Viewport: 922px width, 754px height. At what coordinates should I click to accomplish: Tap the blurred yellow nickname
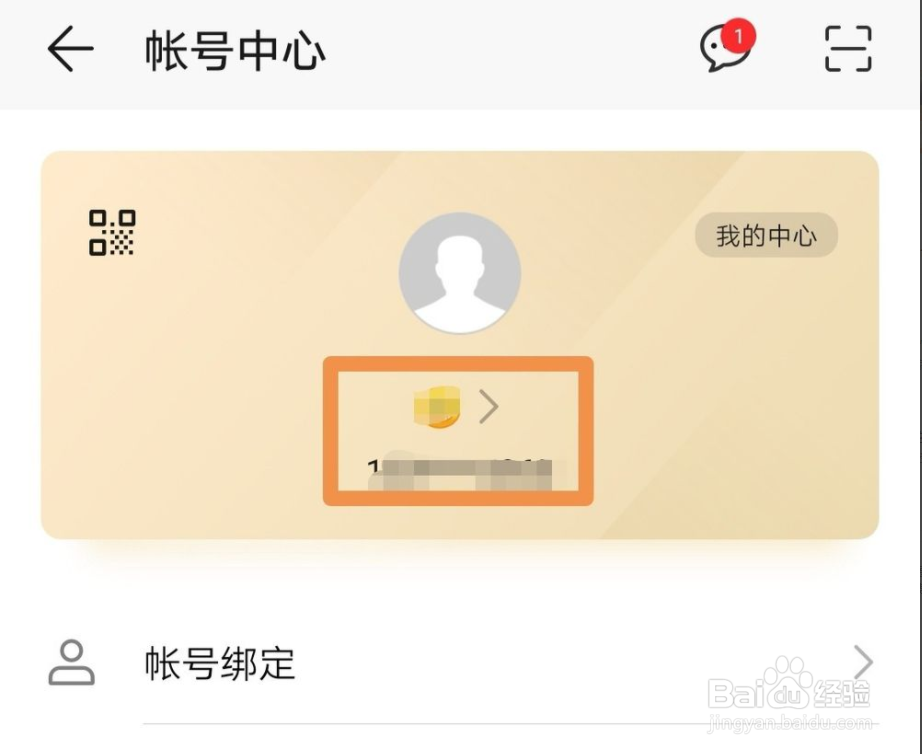tap(437, 406)
